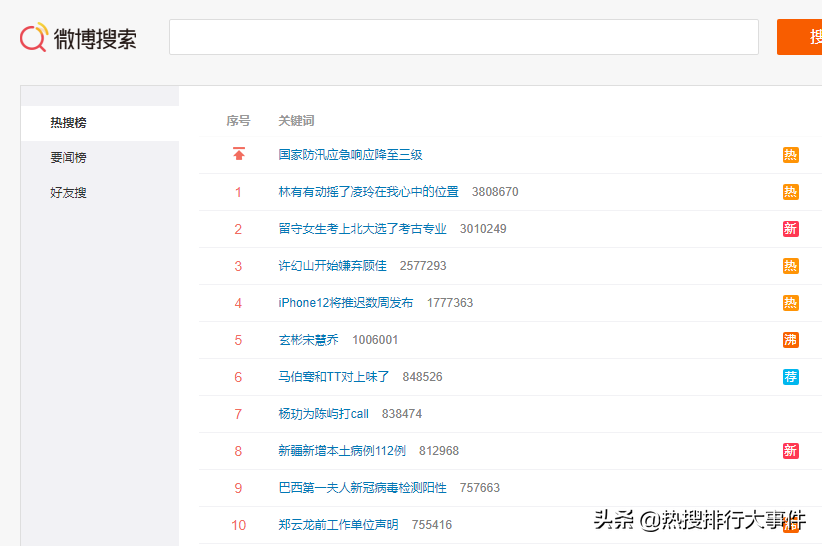Screen dimensions: 822x546
Task: Click the pinned top arrow icon
Action: [x=239, y=154]
